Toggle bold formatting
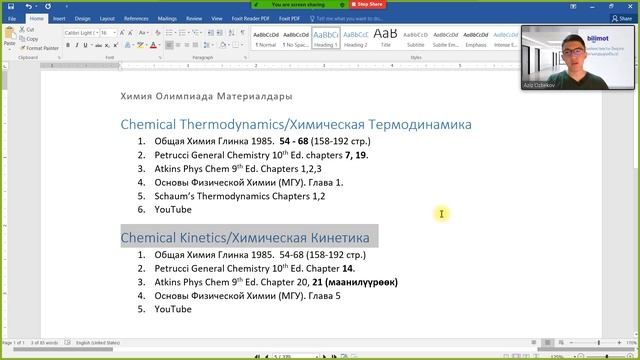Image resolution: width=640 pixels, height=360 pixels. point(68,45)
